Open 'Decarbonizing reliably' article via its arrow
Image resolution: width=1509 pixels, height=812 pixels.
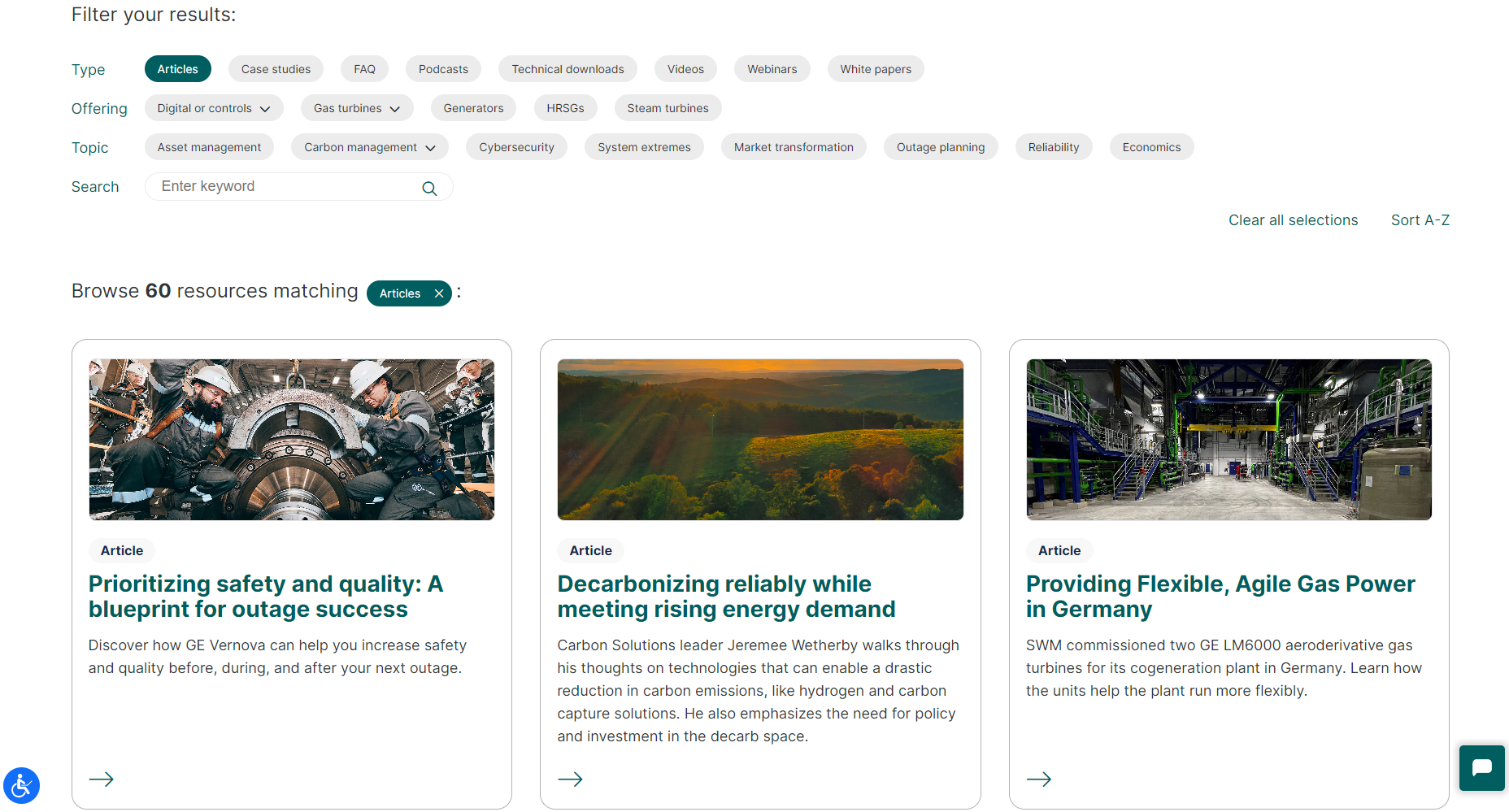point(570,779)
